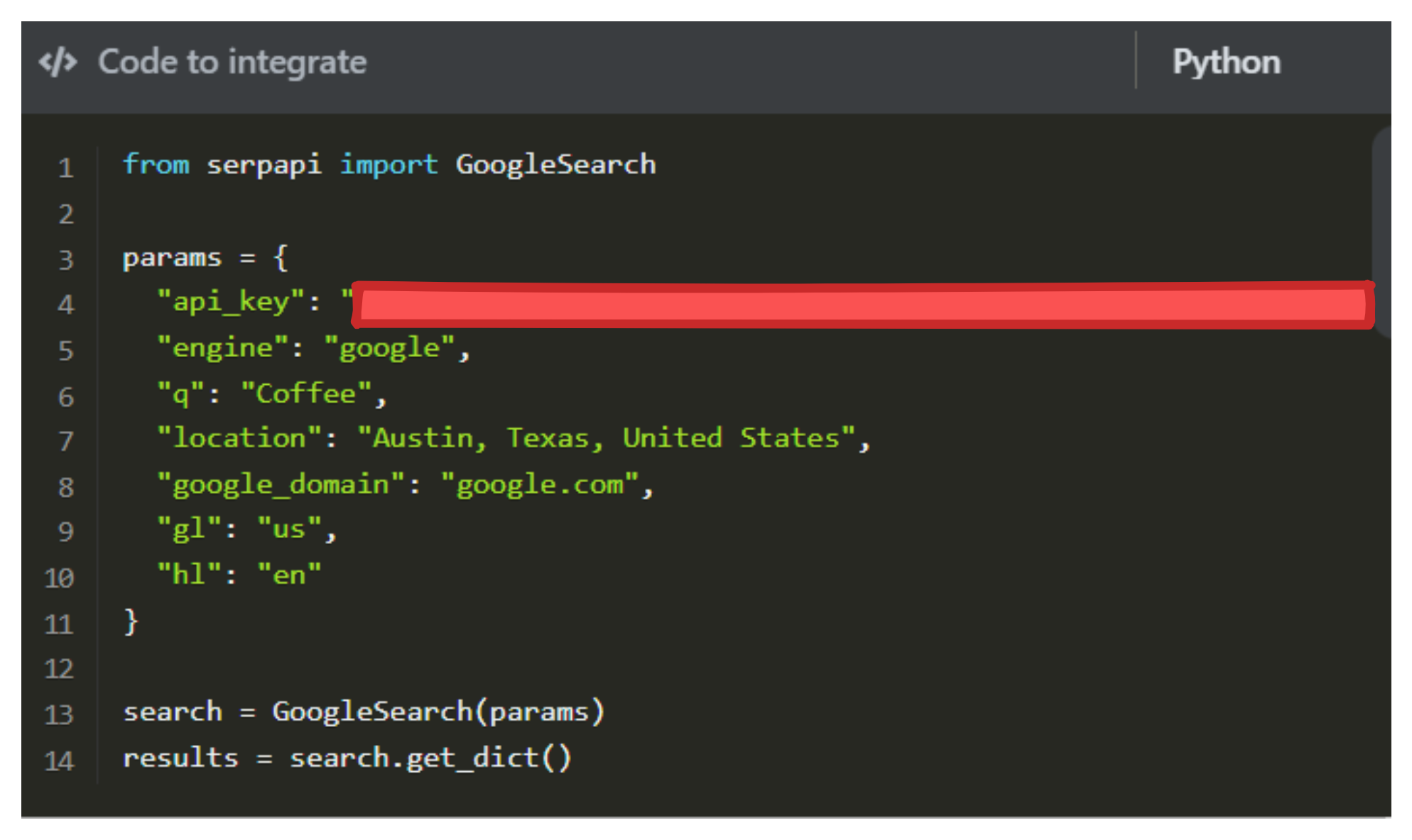Viewport: 1412px width, 840px height.
Task: Click the params variable on line 3
Action: (173, 257)
